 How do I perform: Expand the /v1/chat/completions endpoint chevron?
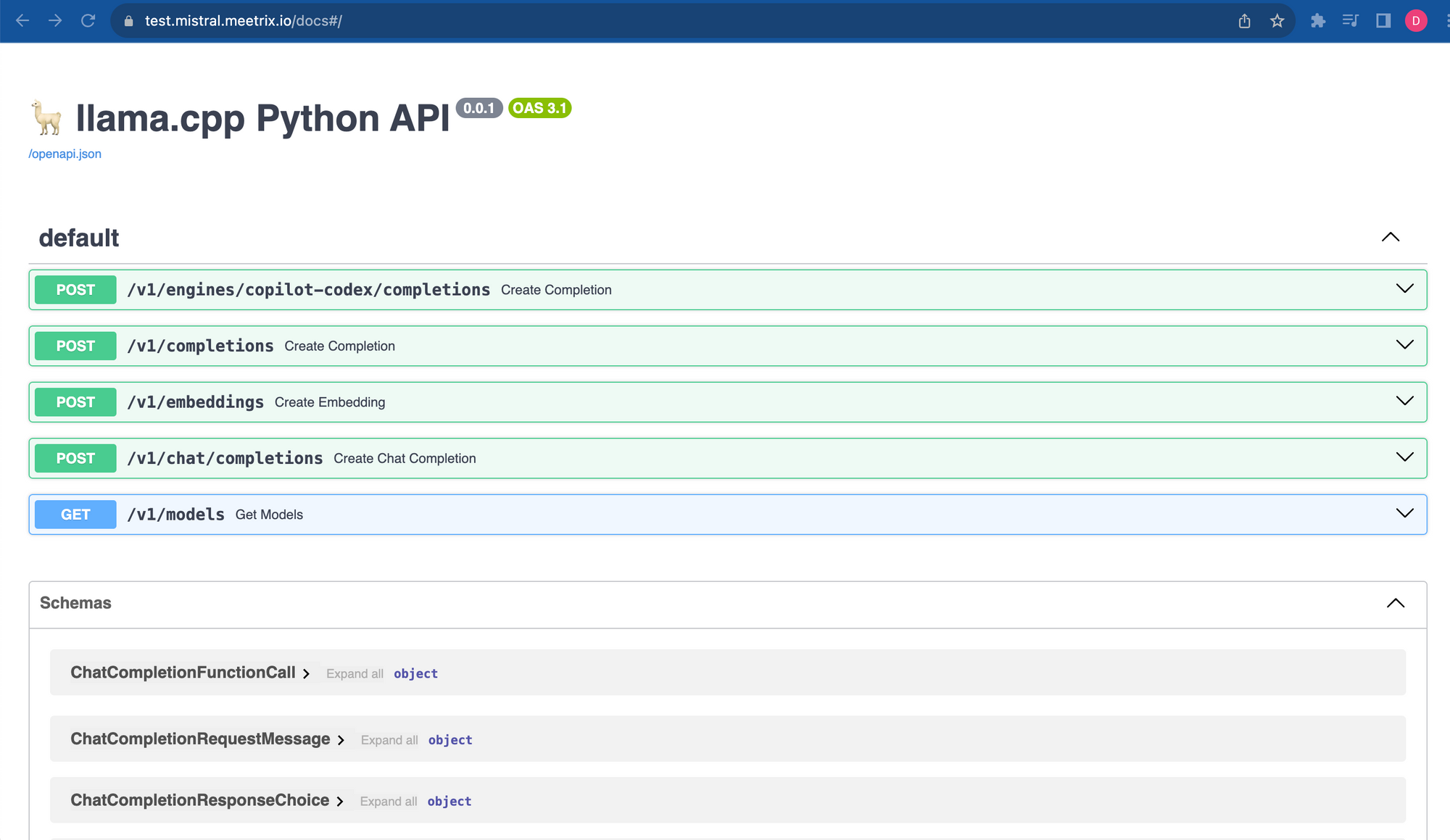tap(1405, 457)
